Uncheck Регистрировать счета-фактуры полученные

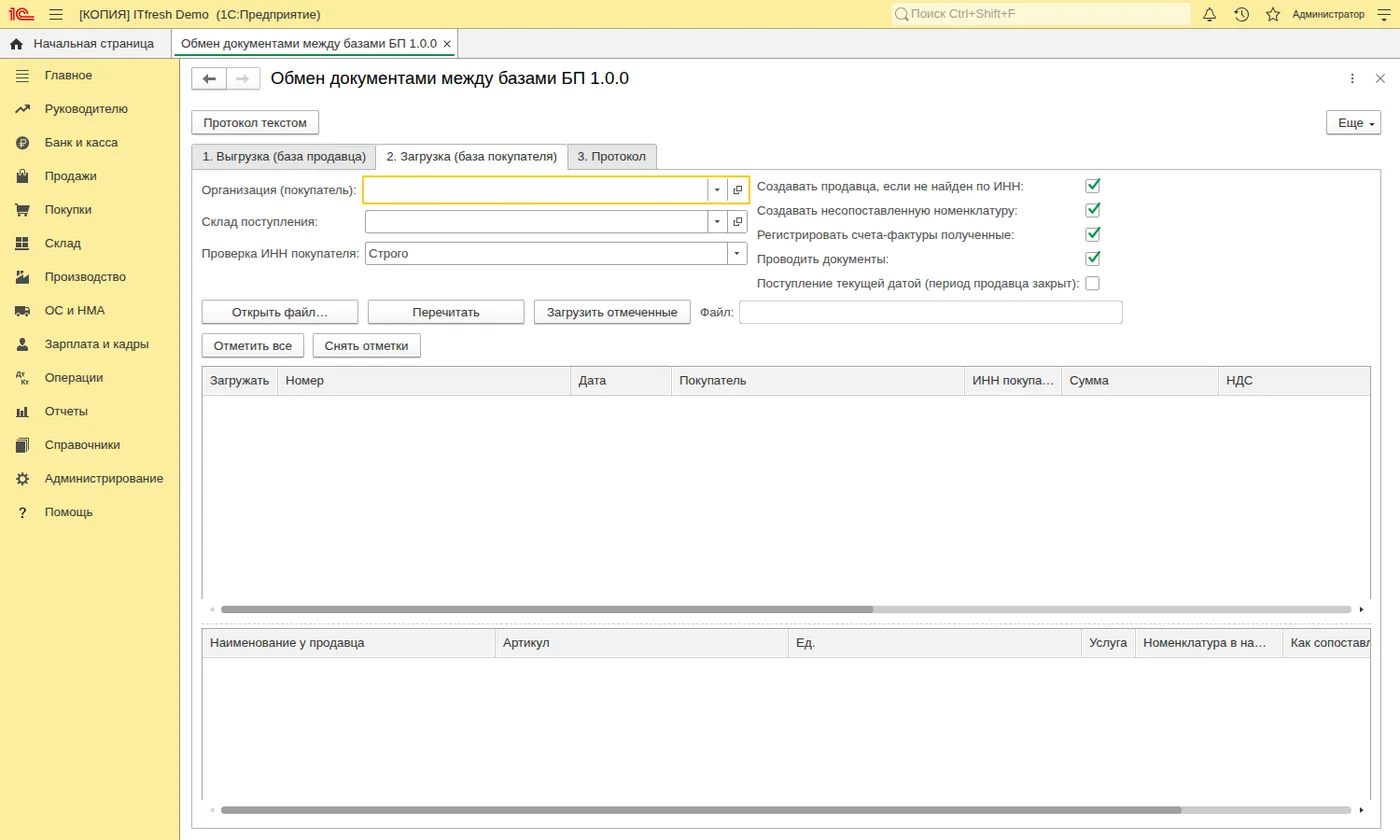pyautogui.click(x=1093, y=234)
